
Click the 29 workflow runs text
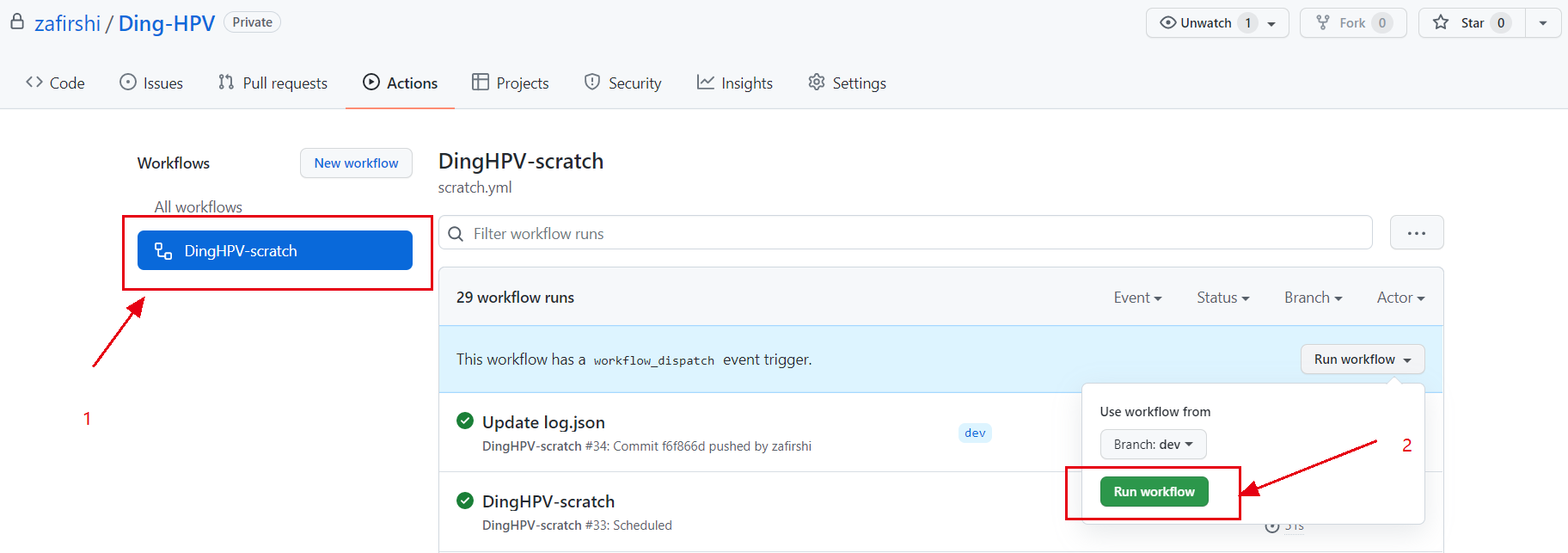tap(515, 297)
